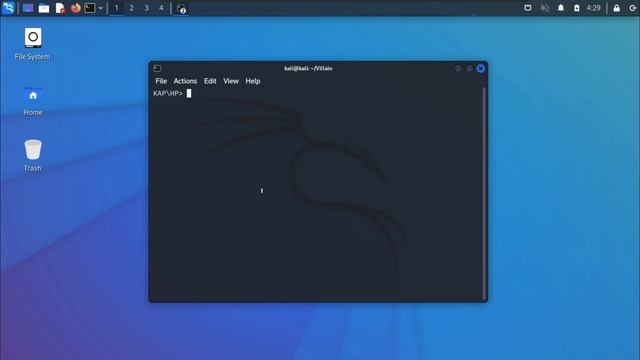The width and height of the screenshot is (640, 360).
Task: Launch the text editor from the panel
Action: click(60, 8)
